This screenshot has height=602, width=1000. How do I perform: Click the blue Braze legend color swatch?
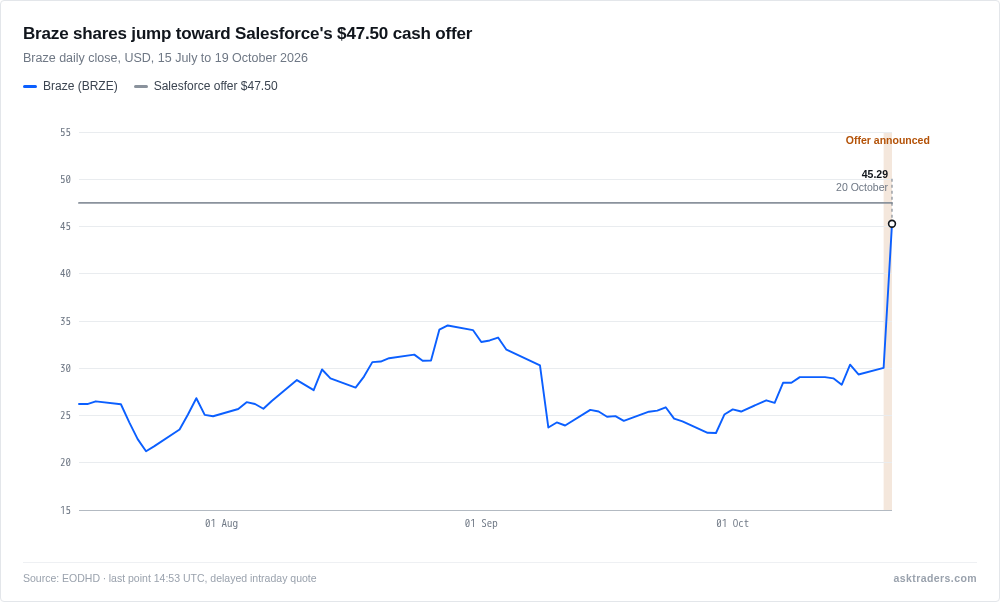pos(30,86)
